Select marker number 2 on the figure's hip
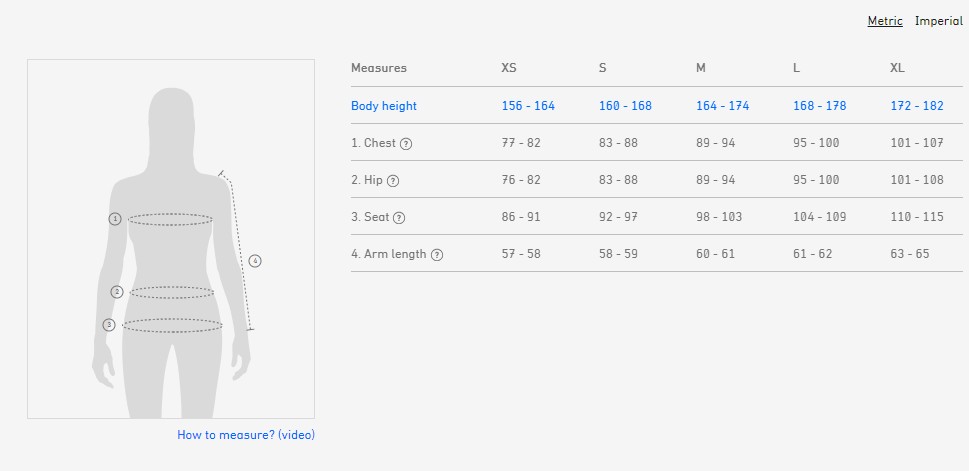The image size is (969, 471). point(117,292)
